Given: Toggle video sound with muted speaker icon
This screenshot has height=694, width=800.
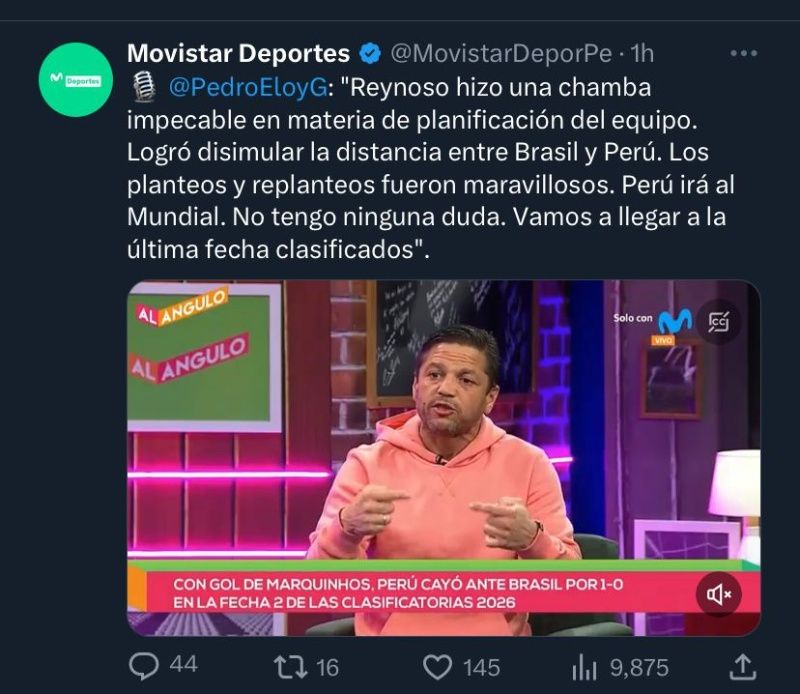Looking at the screenshot, I should coord(718,594).
